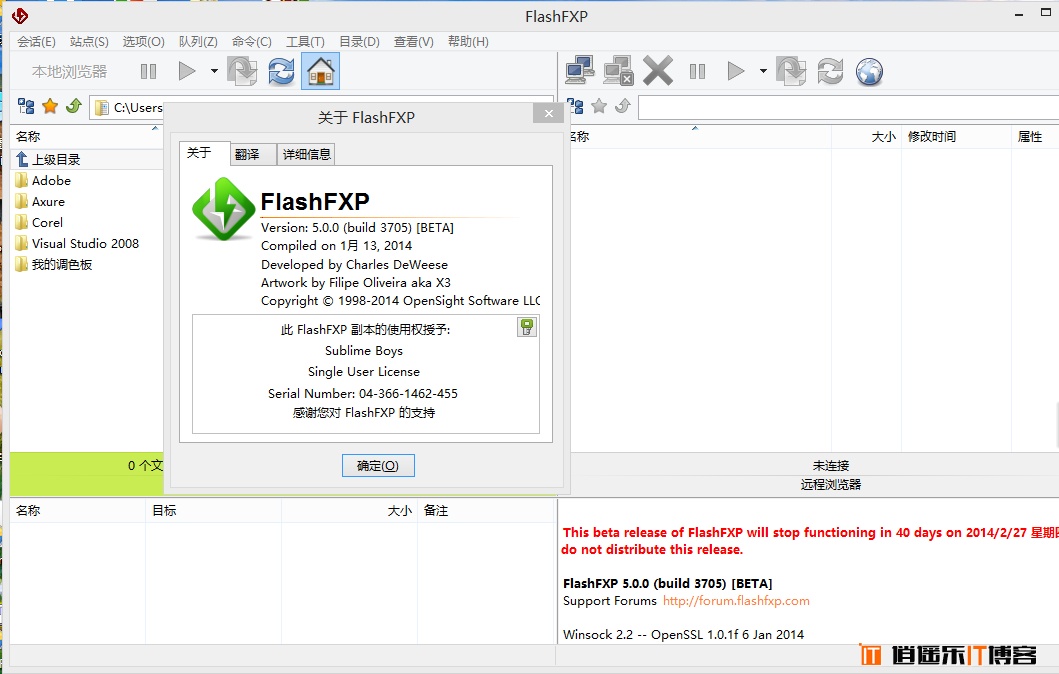The width and height of the screenshot is (1059, 674).
Task: Click the Serial Number text line
Action: tap(363, 394)
